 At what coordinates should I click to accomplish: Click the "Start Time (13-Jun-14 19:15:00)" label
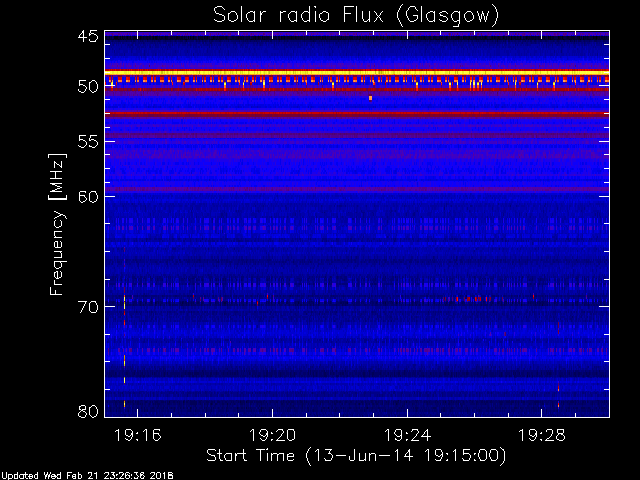tap(356, 456)
